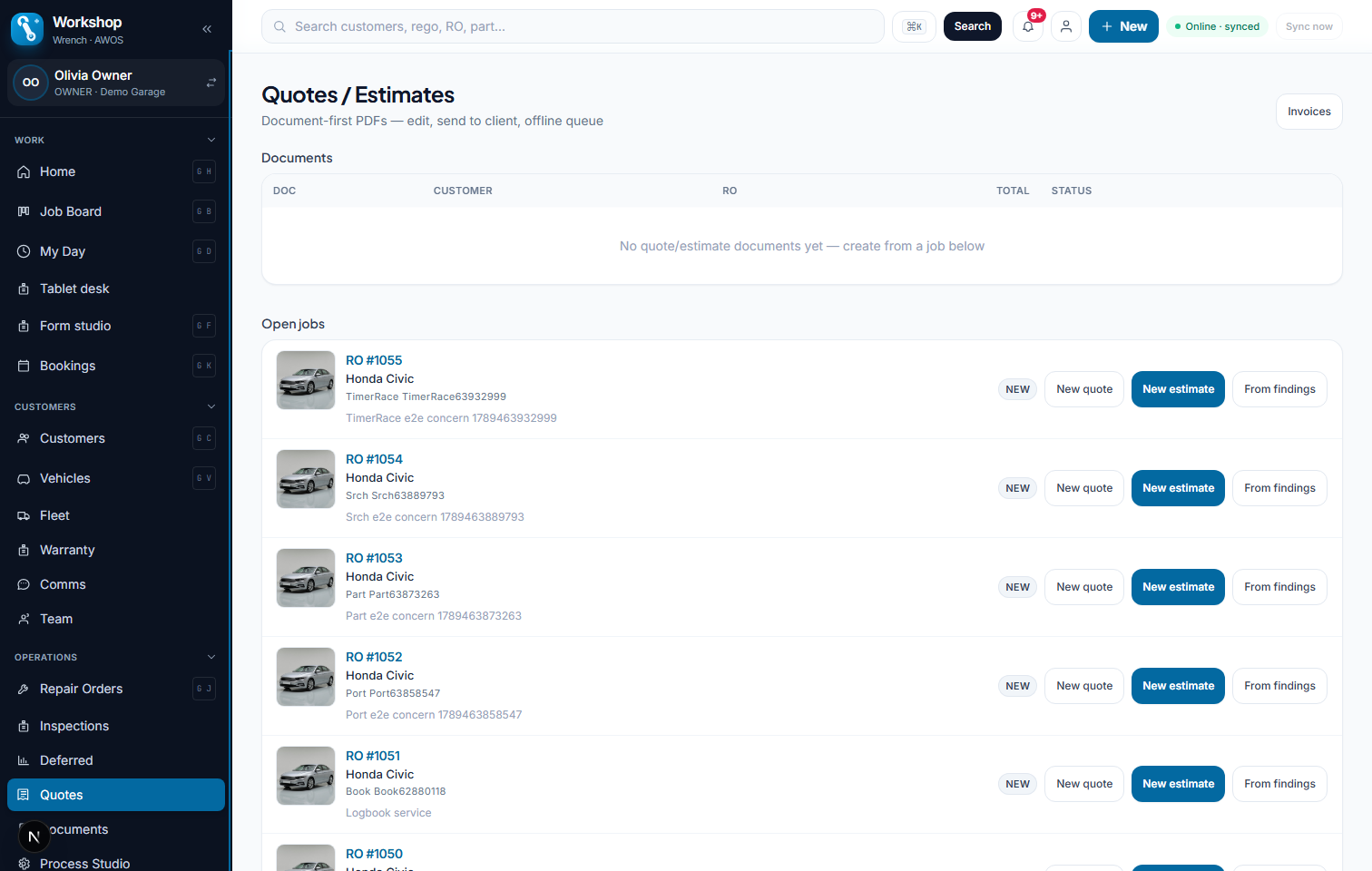Click the Invoices button
Image resolution: width=1372 pixels, height=871 pixels.
tap(1308, 112)
